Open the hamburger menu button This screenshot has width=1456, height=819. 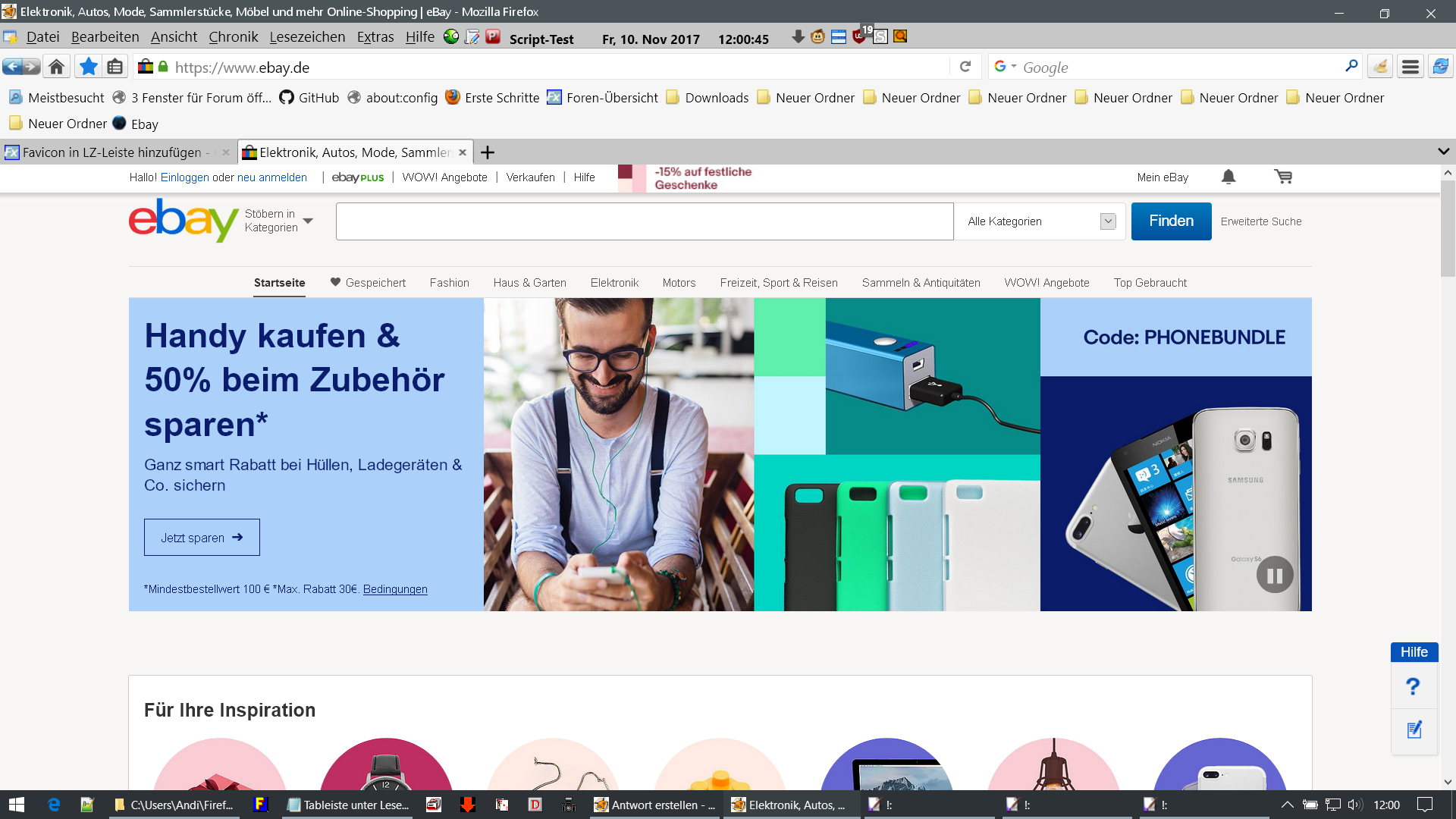(x=1410, y=67)
